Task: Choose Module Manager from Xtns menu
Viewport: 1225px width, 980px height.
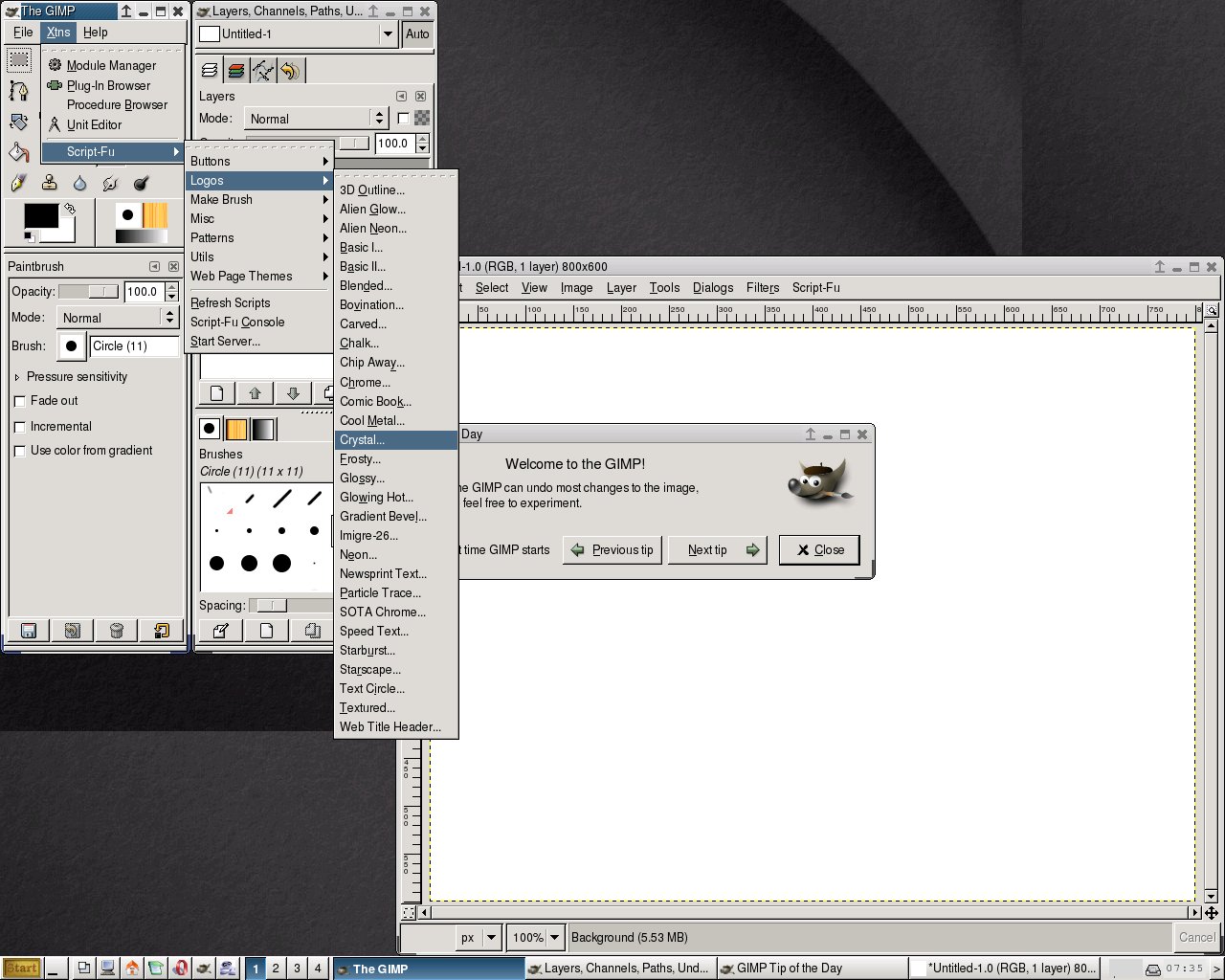Action: click(113, 65)
